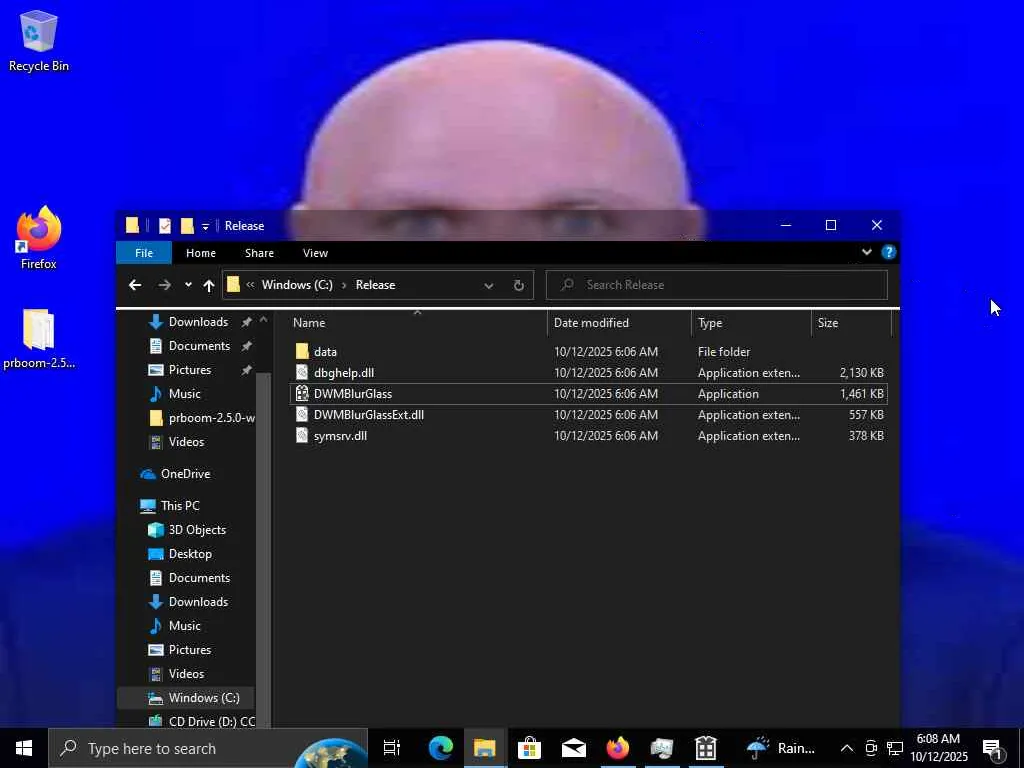Refresh the Release folder view

click(519, 285)
